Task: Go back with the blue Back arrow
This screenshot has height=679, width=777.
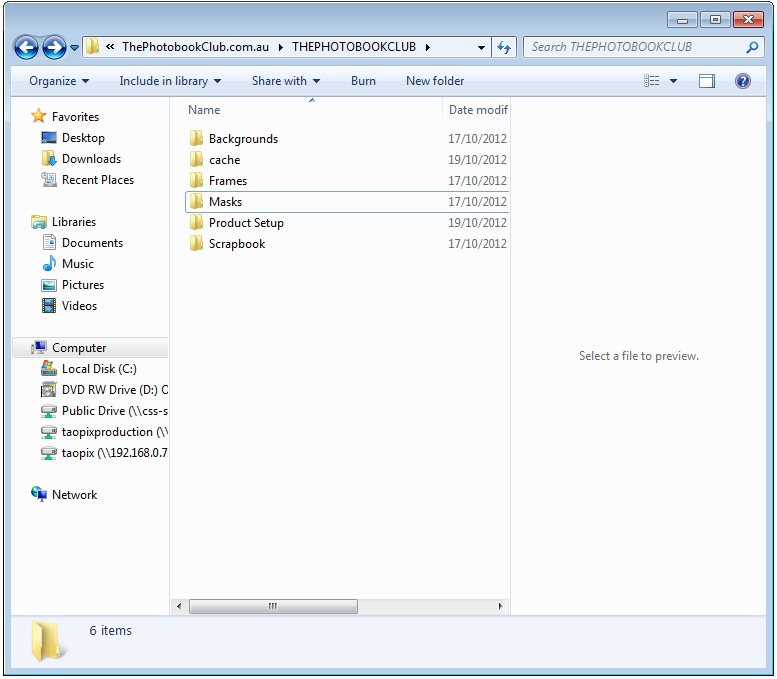Action: pos(26,48)
